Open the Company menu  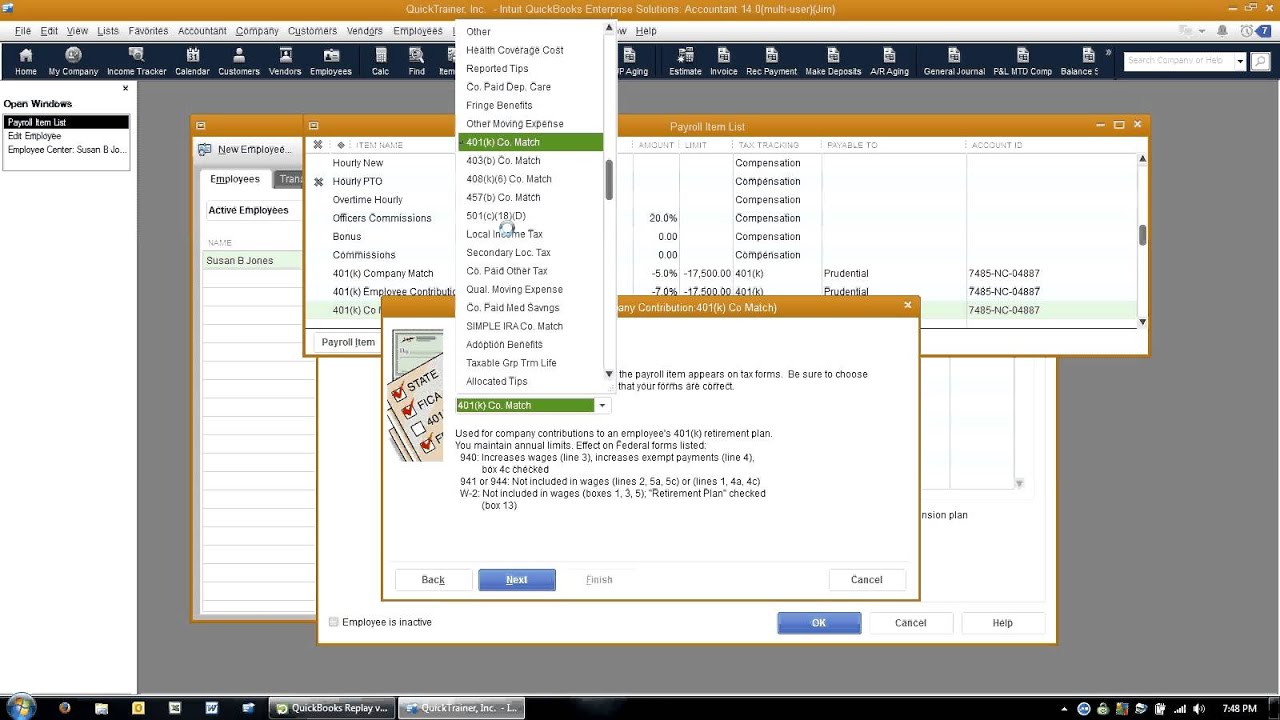257,31
